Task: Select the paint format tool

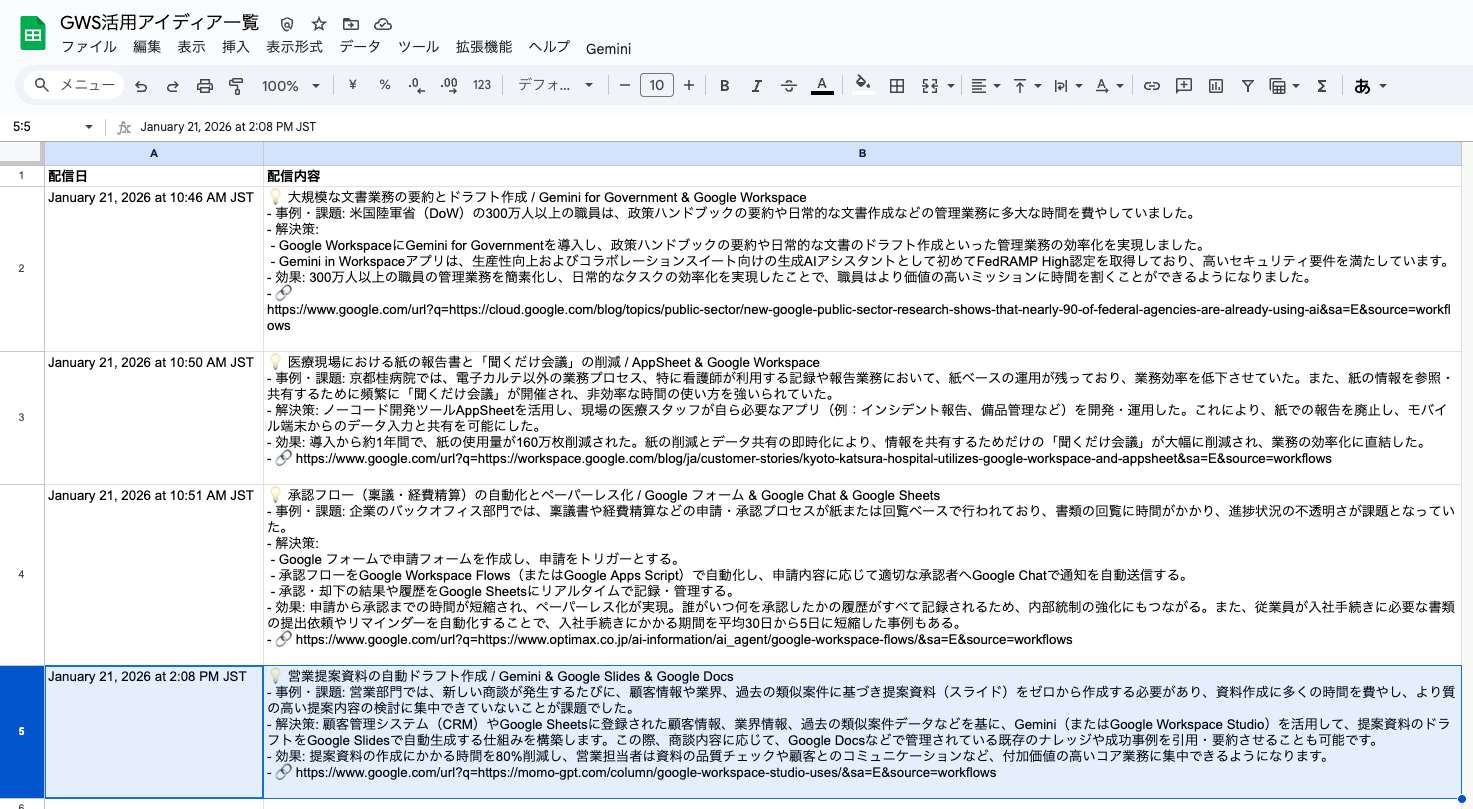Action: (237, 86)
